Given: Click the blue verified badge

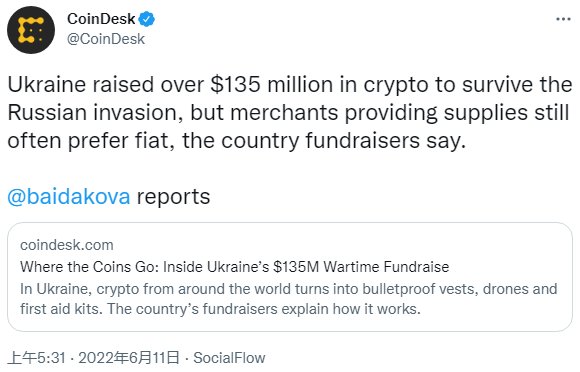Looking at the screenshot, I should point(146,19).
